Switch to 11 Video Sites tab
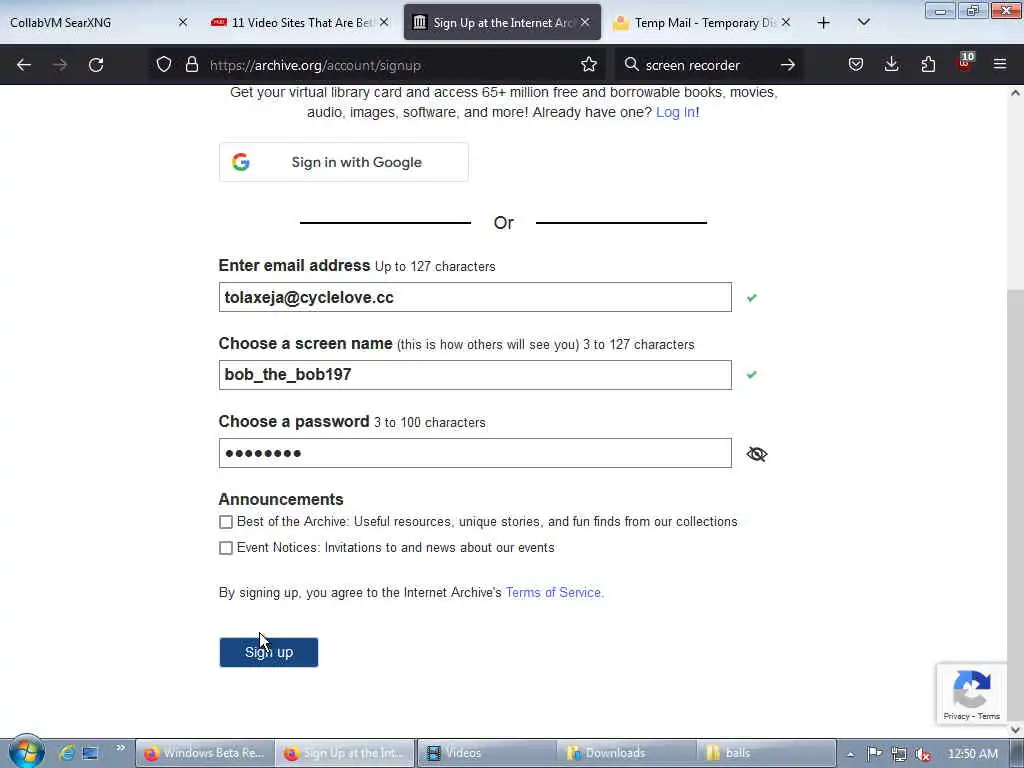This screenshot has width=1024, height=768. [300, 22]
